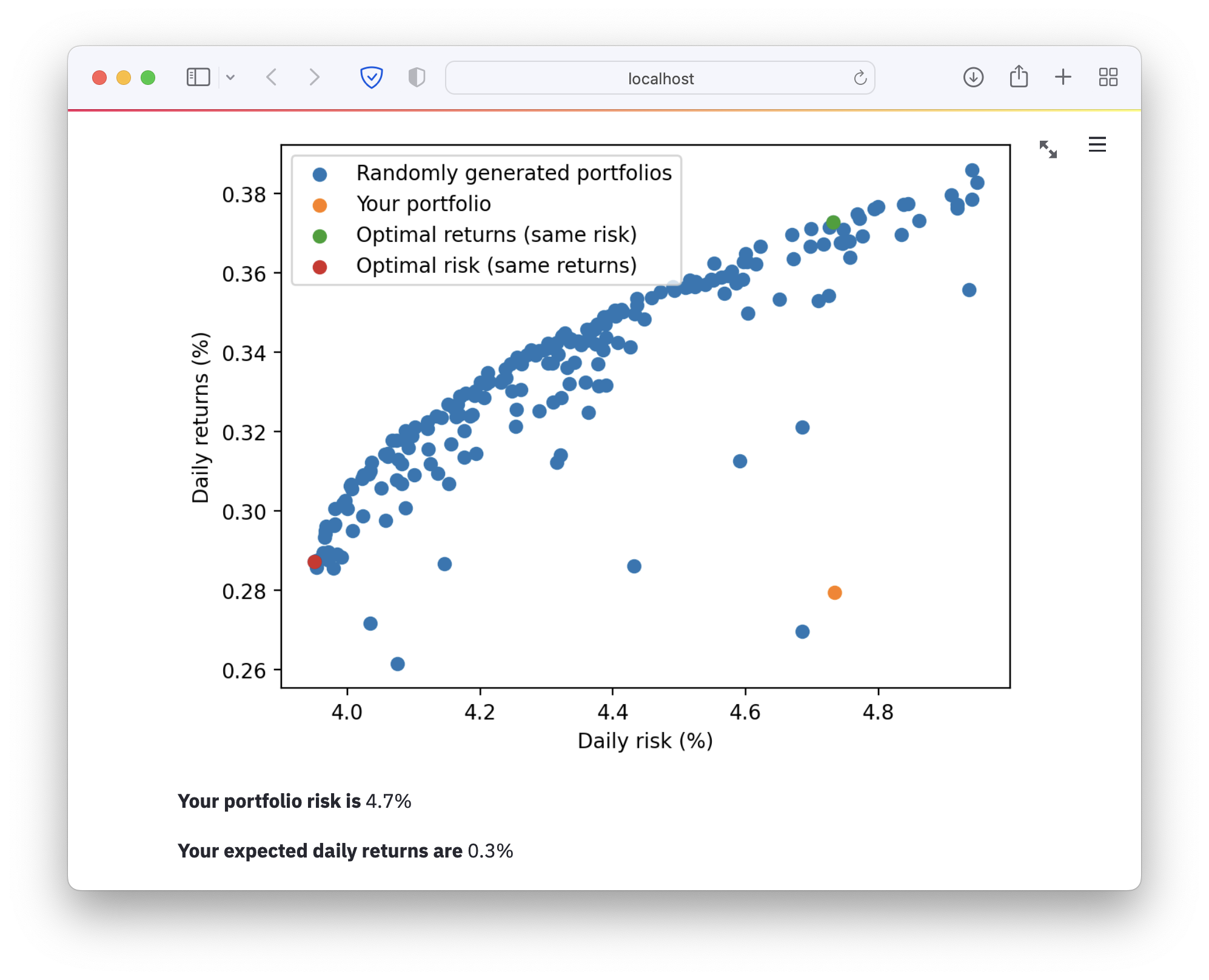The image size is (1209, 980).
Task: Show downloads with the download arrow icon
Action: 973,78
